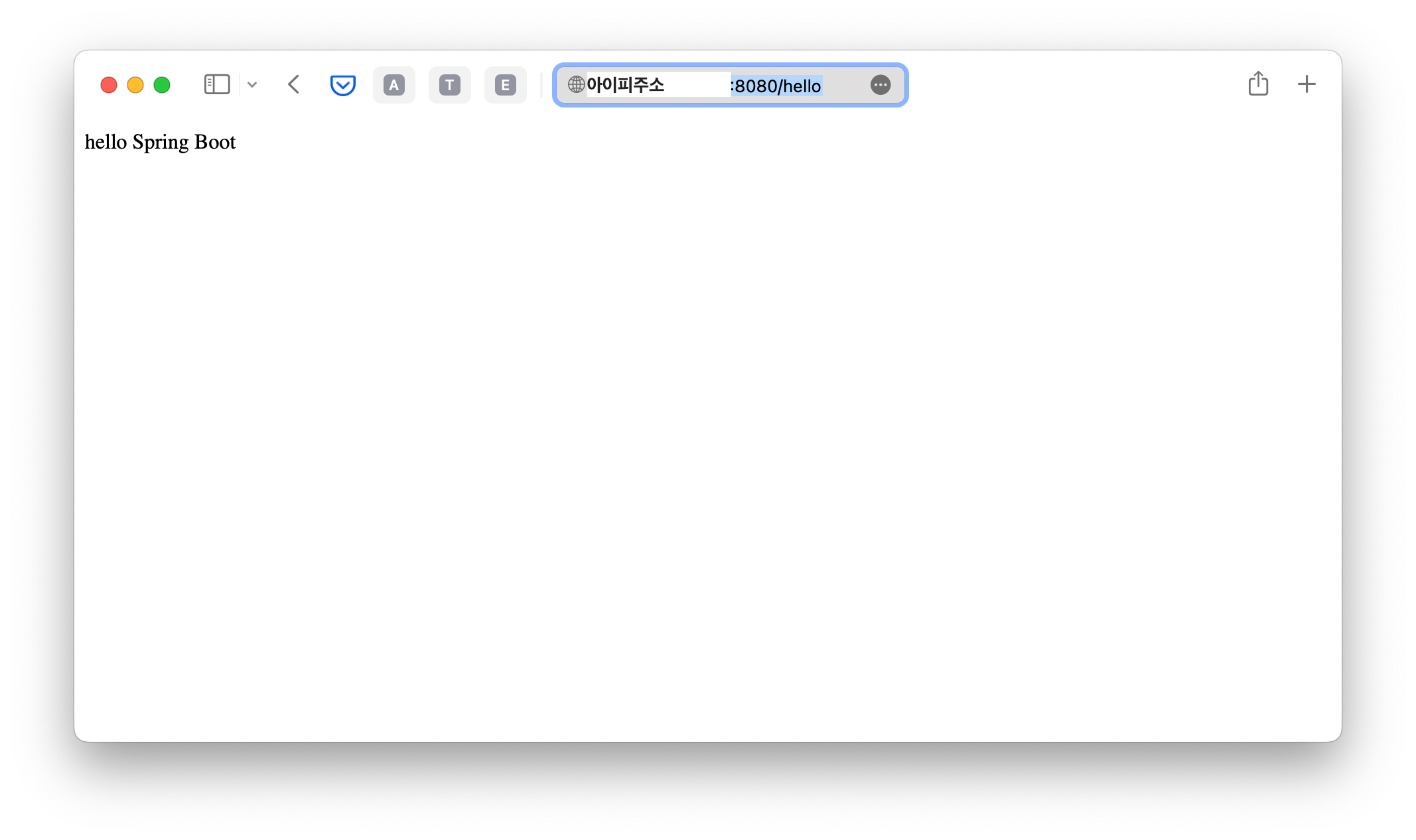Image resolution: width=1416 pixels, height=840 pixels.
Task: Save page with Pocket extension icon
Action: click(342, 85)
